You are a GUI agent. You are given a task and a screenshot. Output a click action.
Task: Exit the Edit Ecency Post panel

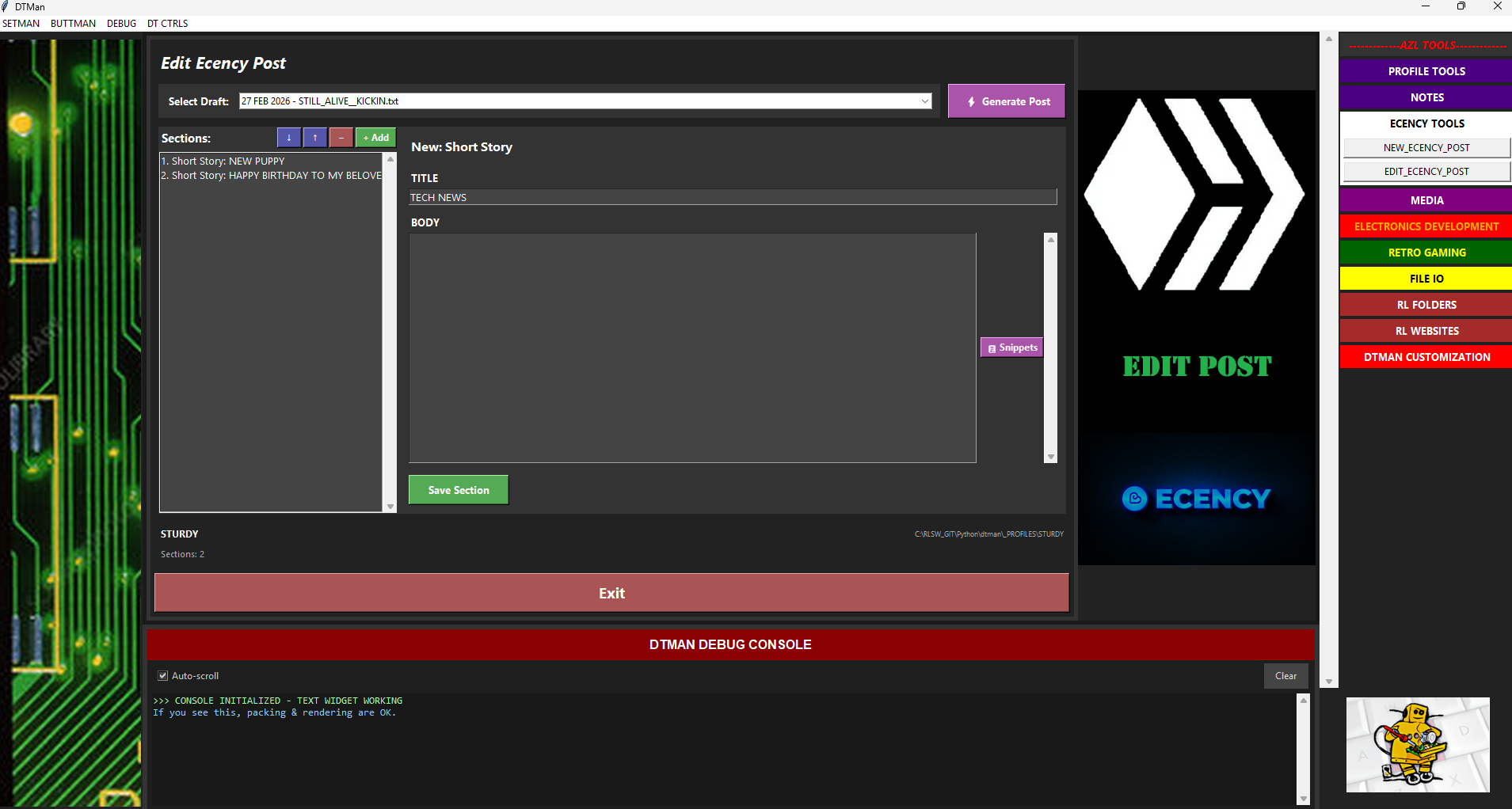point(611,593)
